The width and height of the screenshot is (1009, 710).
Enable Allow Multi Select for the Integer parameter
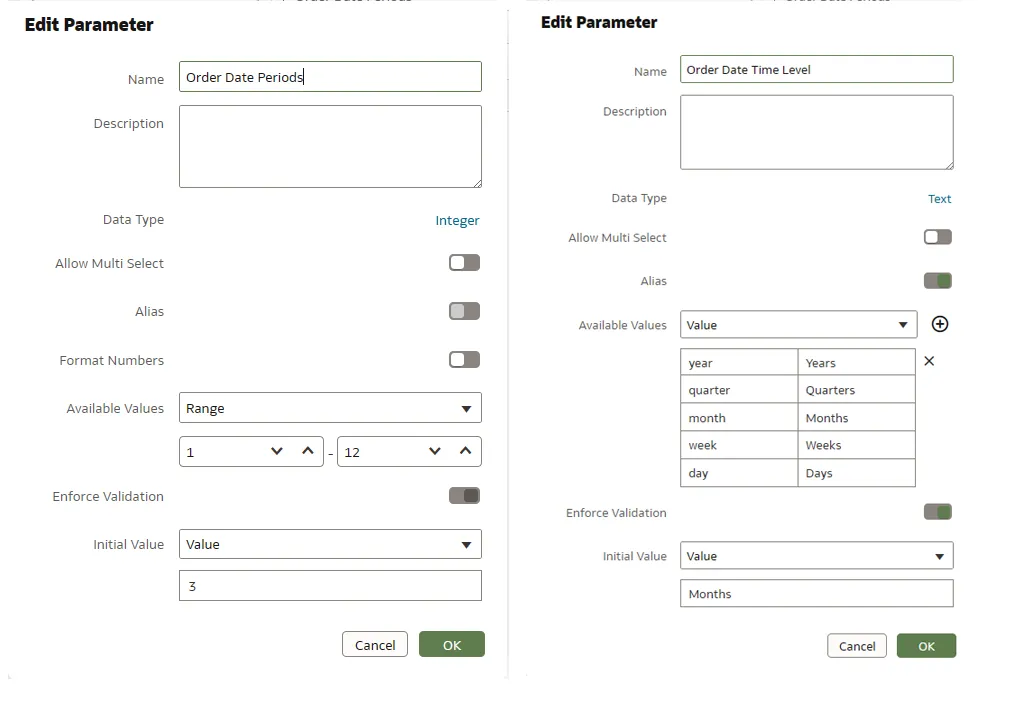tap(464, 263)
